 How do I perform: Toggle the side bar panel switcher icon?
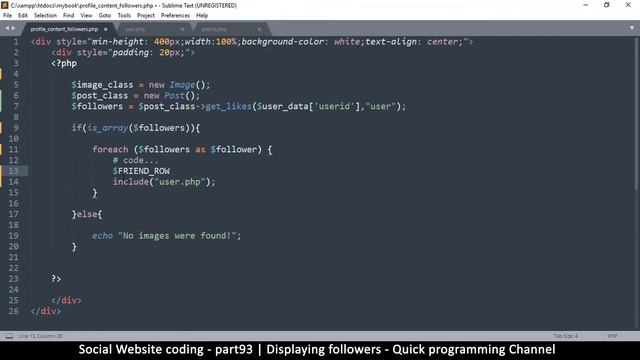(x=9, y=336)
